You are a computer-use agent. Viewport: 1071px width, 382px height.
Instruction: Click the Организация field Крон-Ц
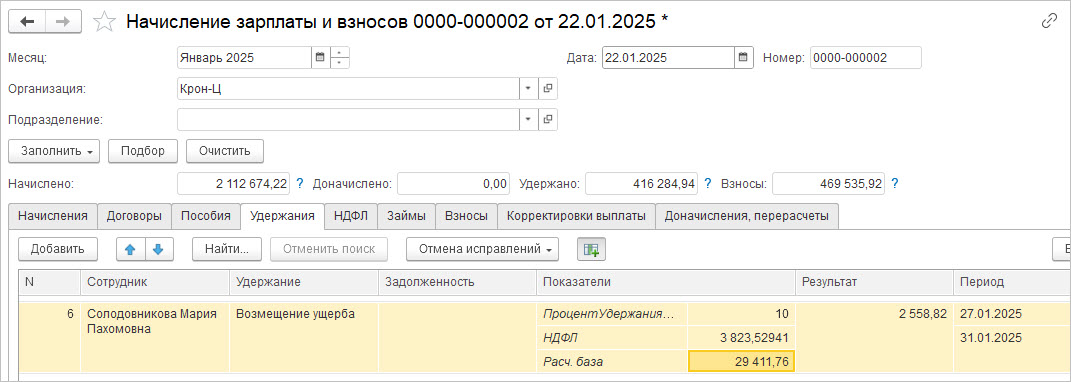348,89
